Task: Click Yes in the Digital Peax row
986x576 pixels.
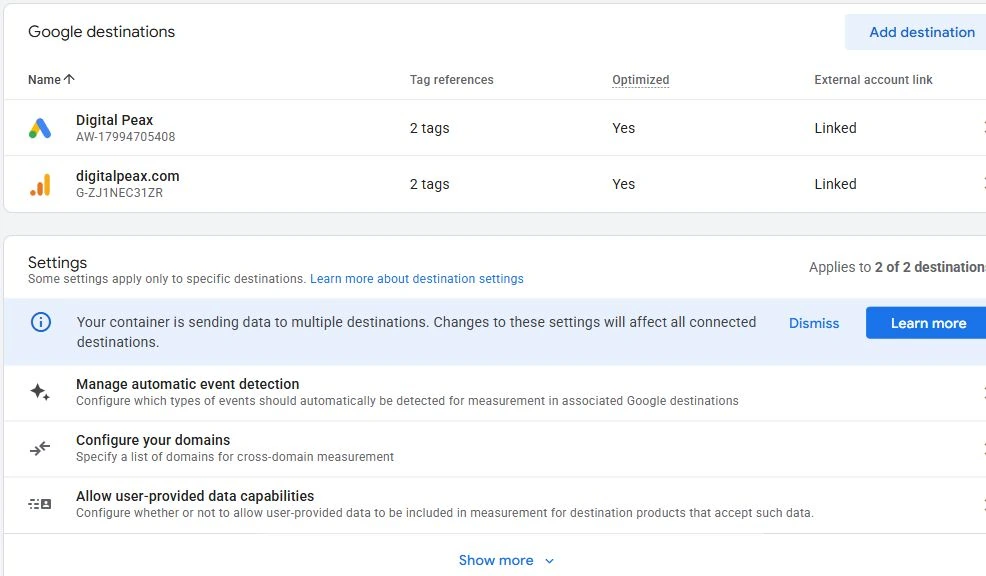Action: pos(623,128)
